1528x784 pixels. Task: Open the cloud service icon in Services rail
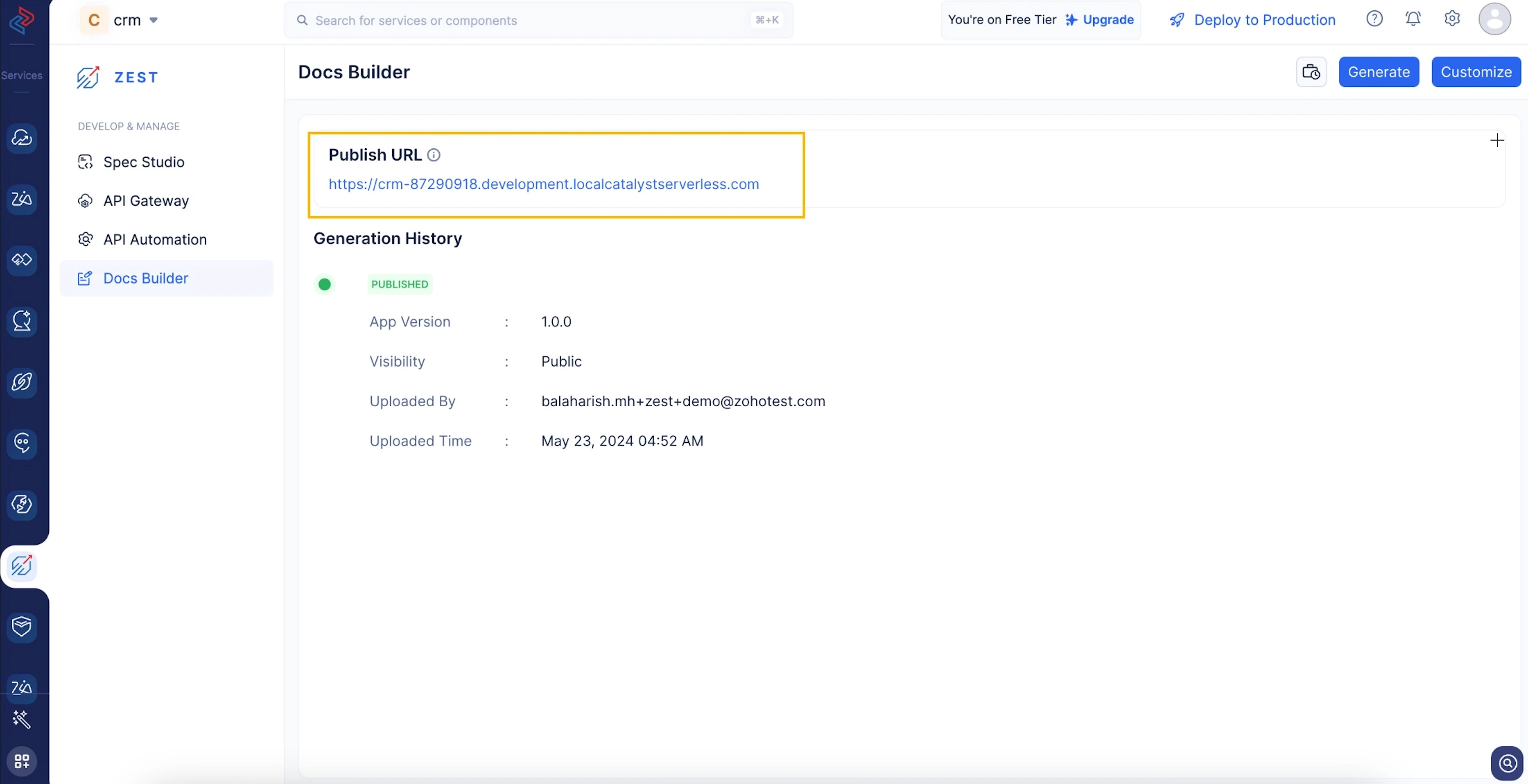tap(22, 138)
